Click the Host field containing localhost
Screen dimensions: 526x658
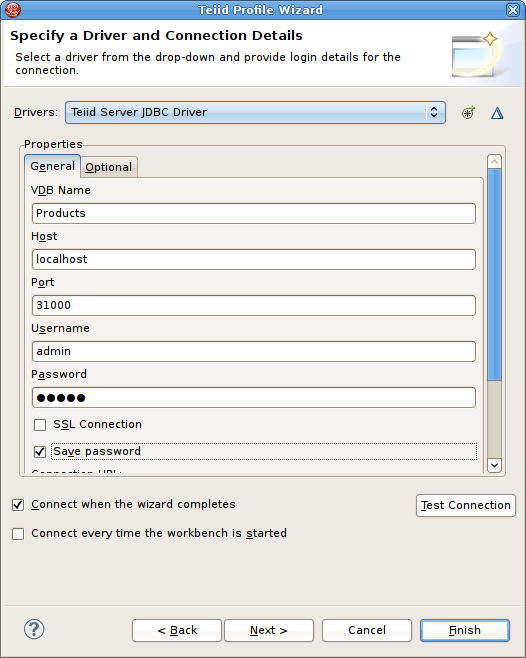click(x=254, y=259)
